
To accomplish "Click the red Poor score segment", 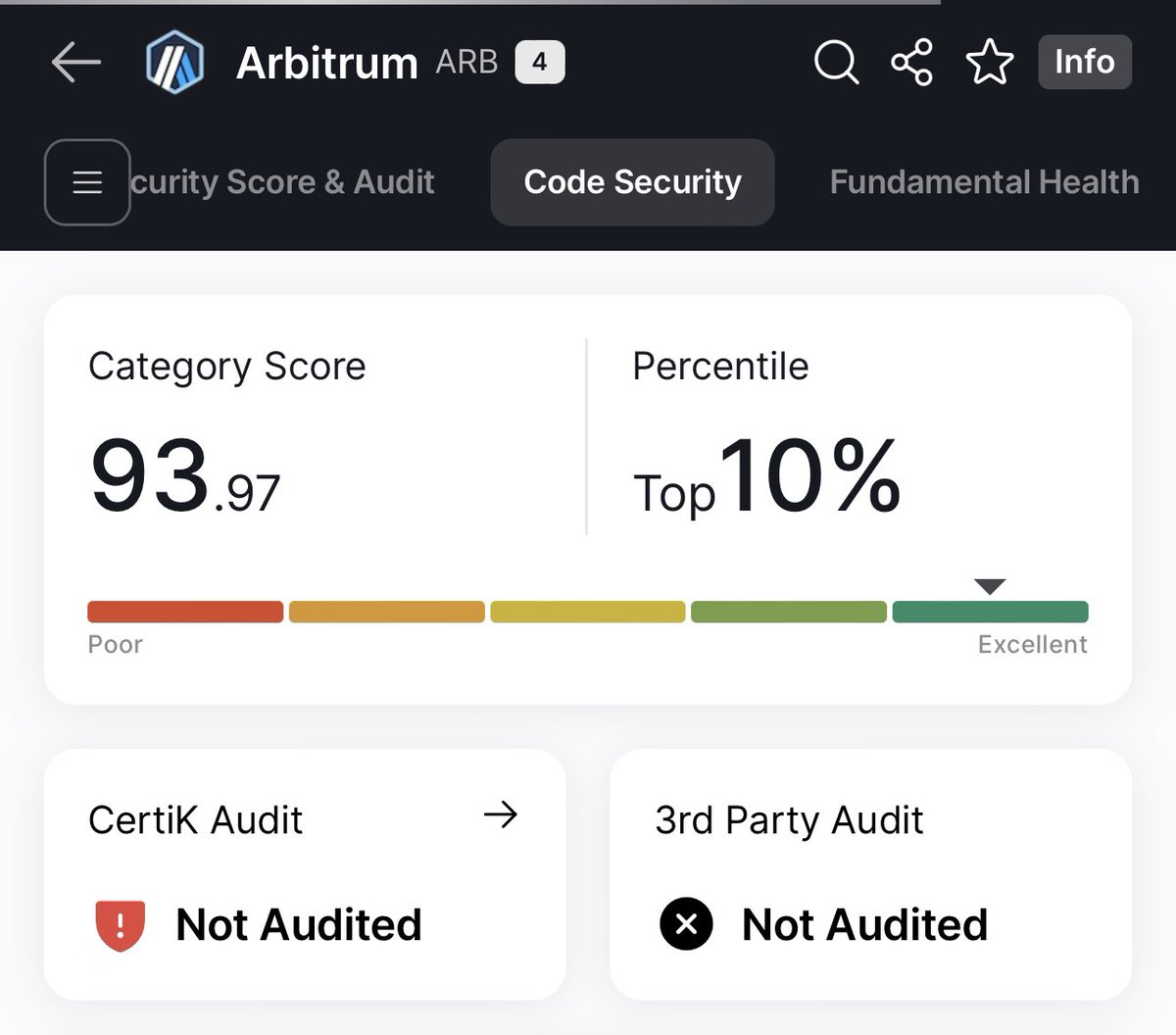I will coord(185,612).
